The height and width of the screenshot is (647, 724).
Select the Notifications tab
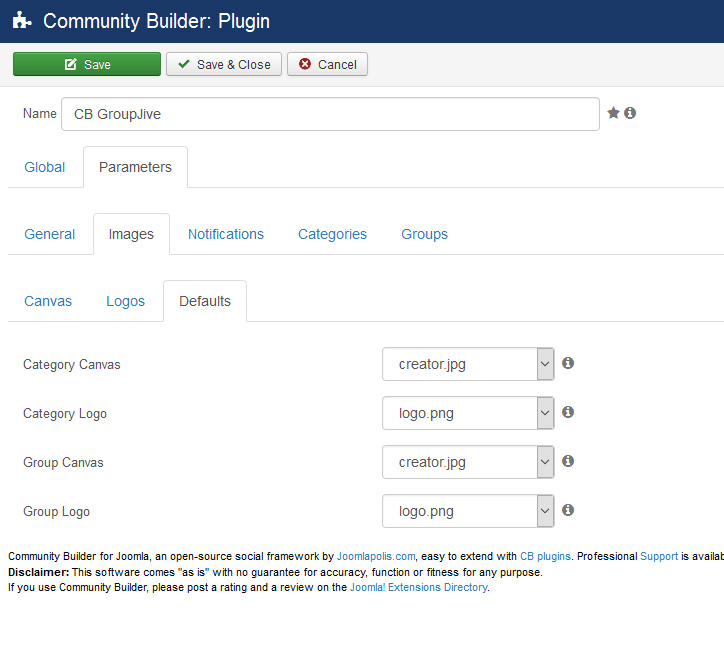coord(226,234)
